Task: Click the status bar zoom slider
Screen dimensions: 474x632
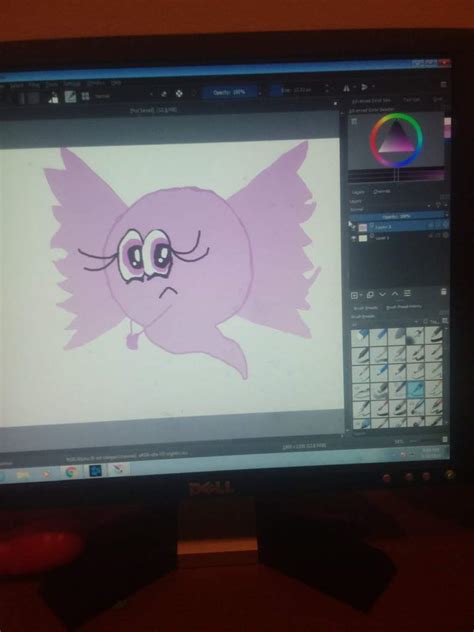Action: (423, 441)
